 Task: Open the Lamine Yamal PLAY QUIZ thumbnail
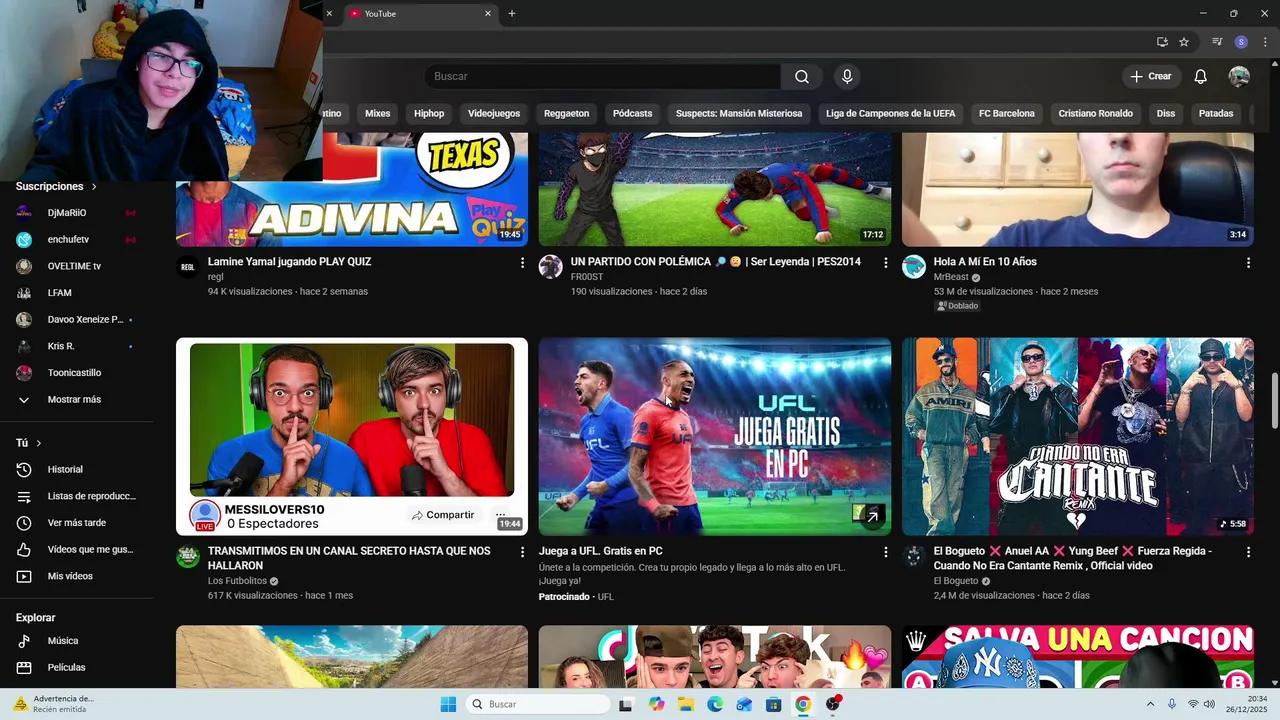(x=352, y=190)
